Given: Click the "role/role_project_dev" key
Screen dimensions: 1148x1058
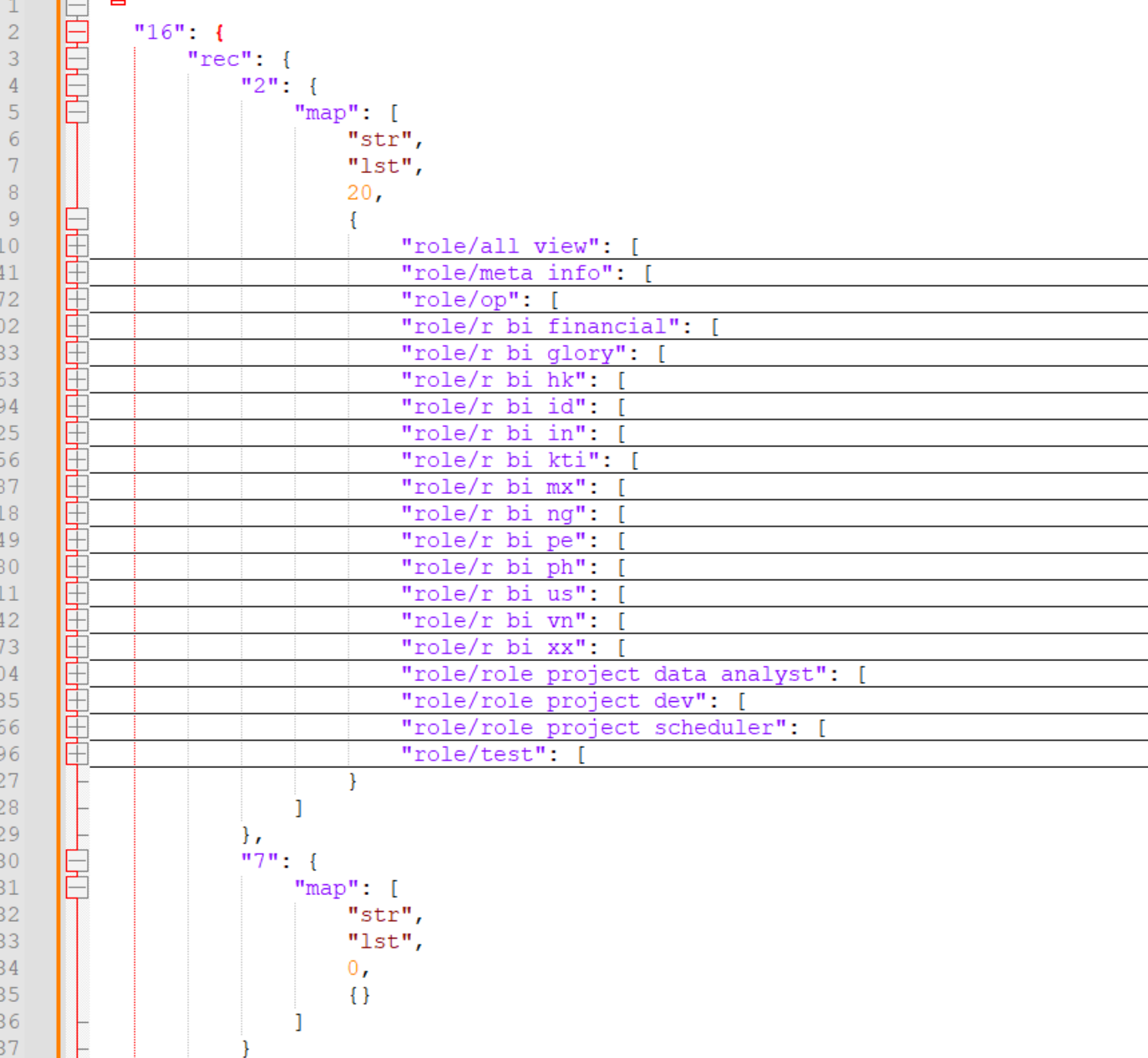Looking at the screenshot, I should point(554,700).
